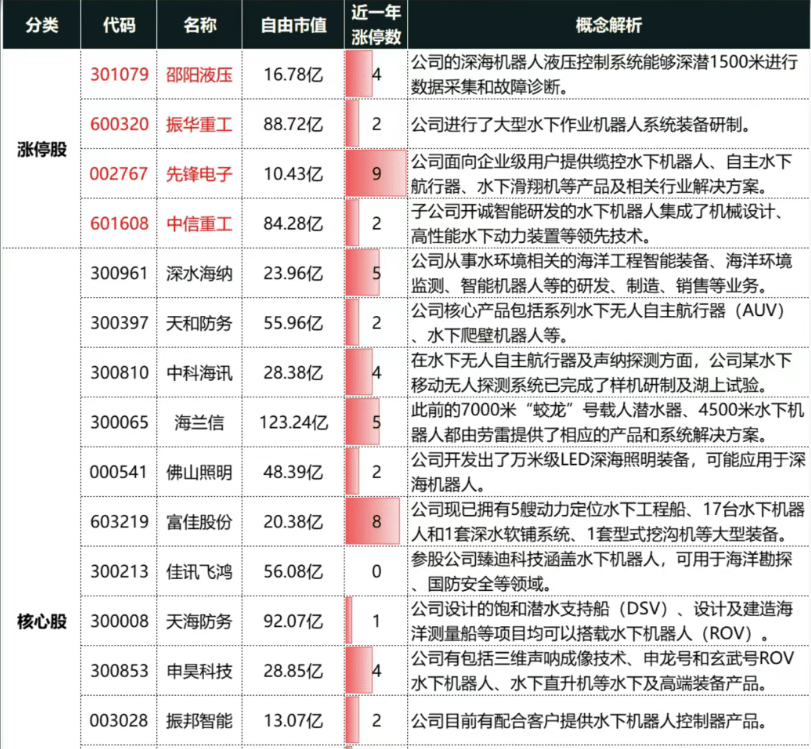Click the 分类 column header
This screenshot has width=811, height=749.
pyautogui.click(x=40, y=24)
